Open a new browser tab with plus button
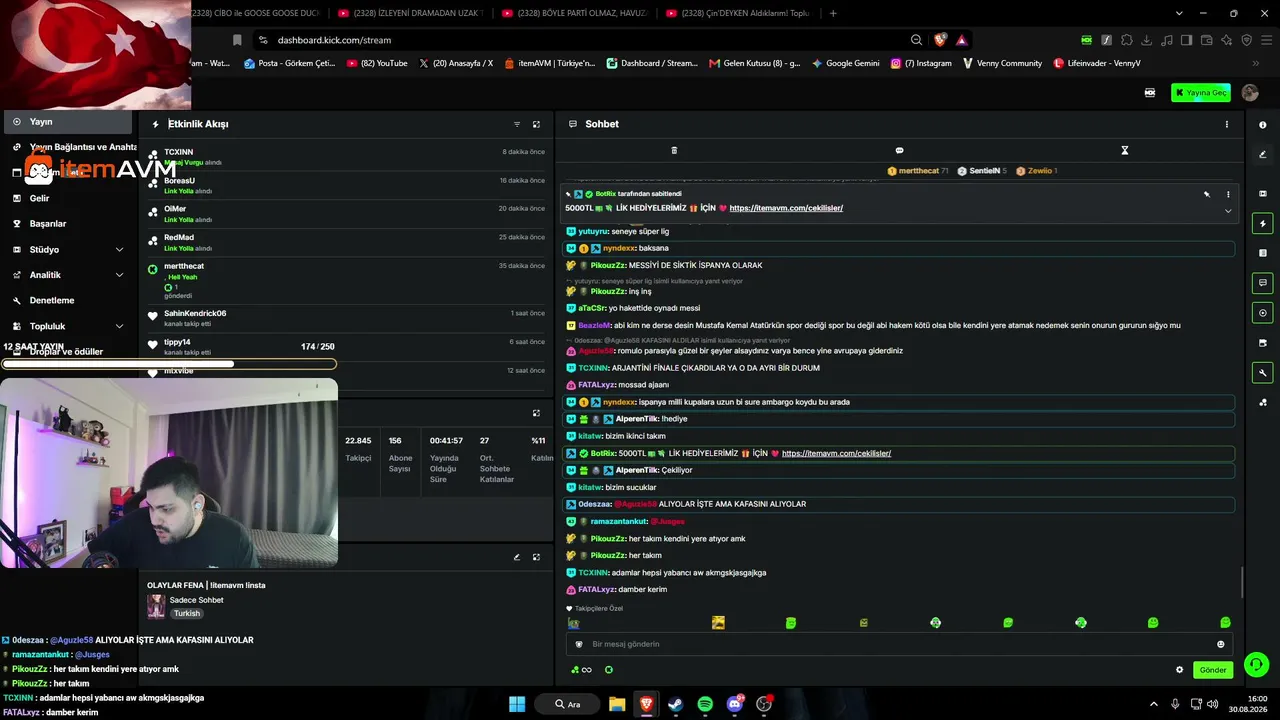 833,13
